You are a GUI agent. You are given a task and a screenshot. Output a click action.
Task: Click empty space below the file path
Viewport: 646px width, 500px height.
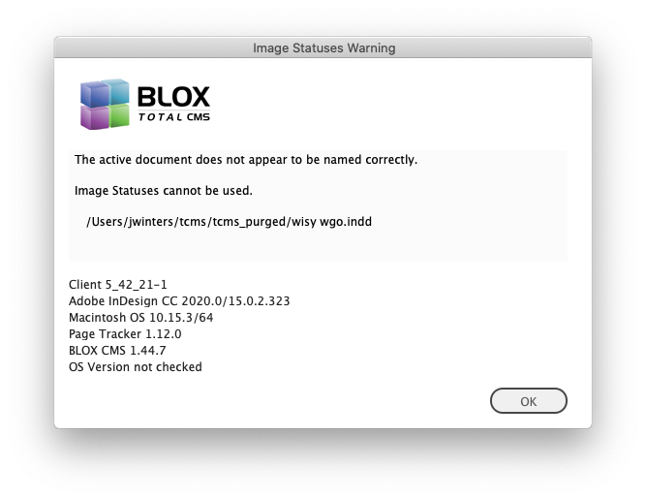coord(320,246)
